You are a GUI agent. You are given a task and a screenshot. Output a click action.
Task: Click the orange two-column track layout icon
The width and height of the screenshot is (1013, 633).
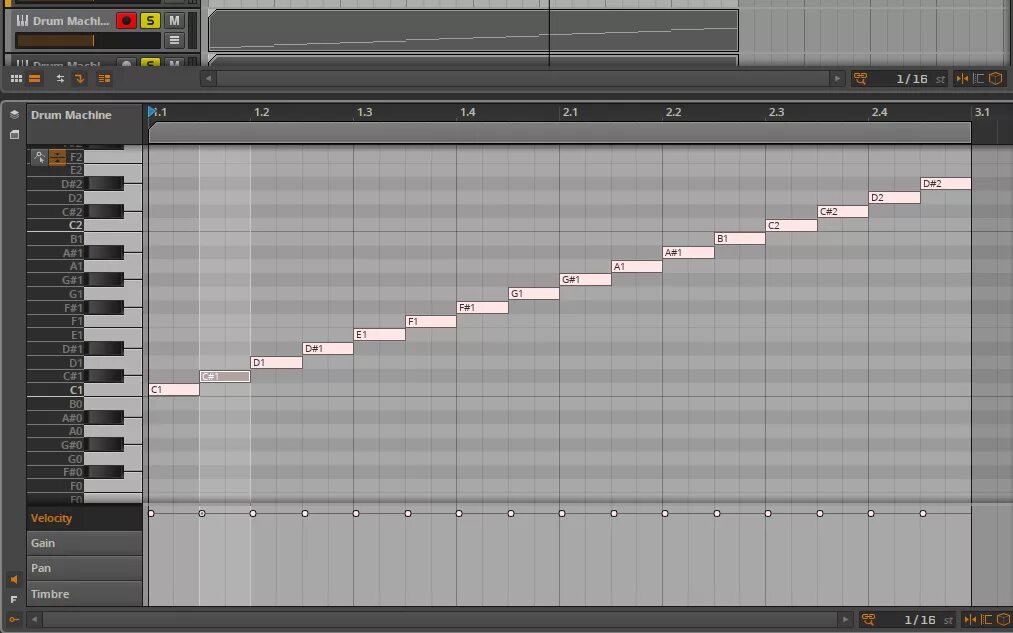click(104, 79)
